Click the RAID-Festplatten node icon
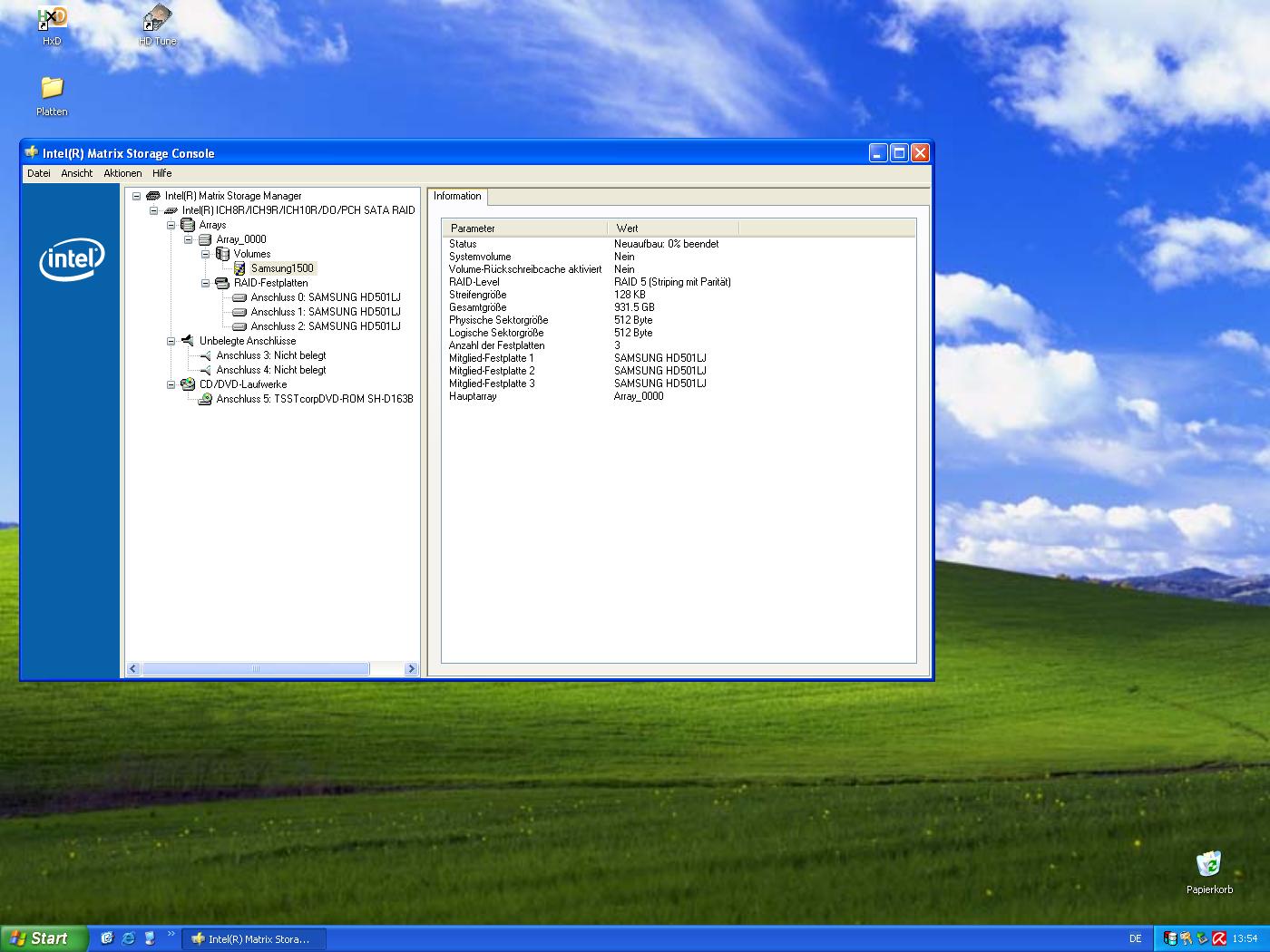The width and height of the screenshot is (1270, 952). click(x=222, y=283)
